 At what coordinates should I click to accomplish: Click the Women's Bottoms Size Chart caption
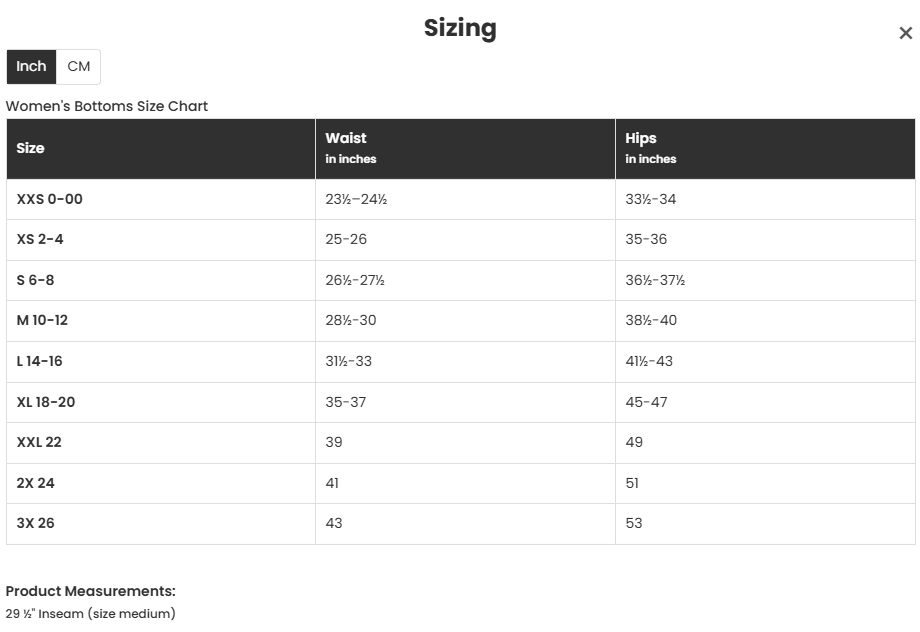pyautogui.click(x=107, y=106)
